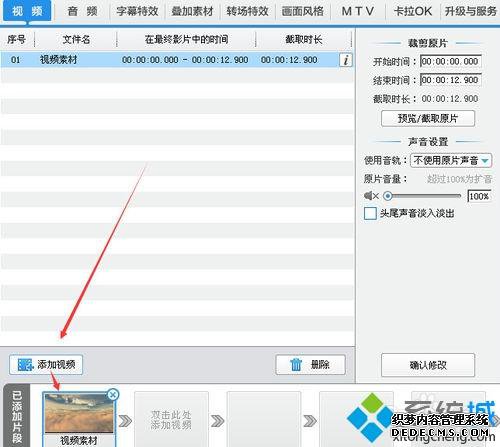The image size is (500, 447).
Task: Open info icon for 视频素材 row
Action: (x=346, y=60)
